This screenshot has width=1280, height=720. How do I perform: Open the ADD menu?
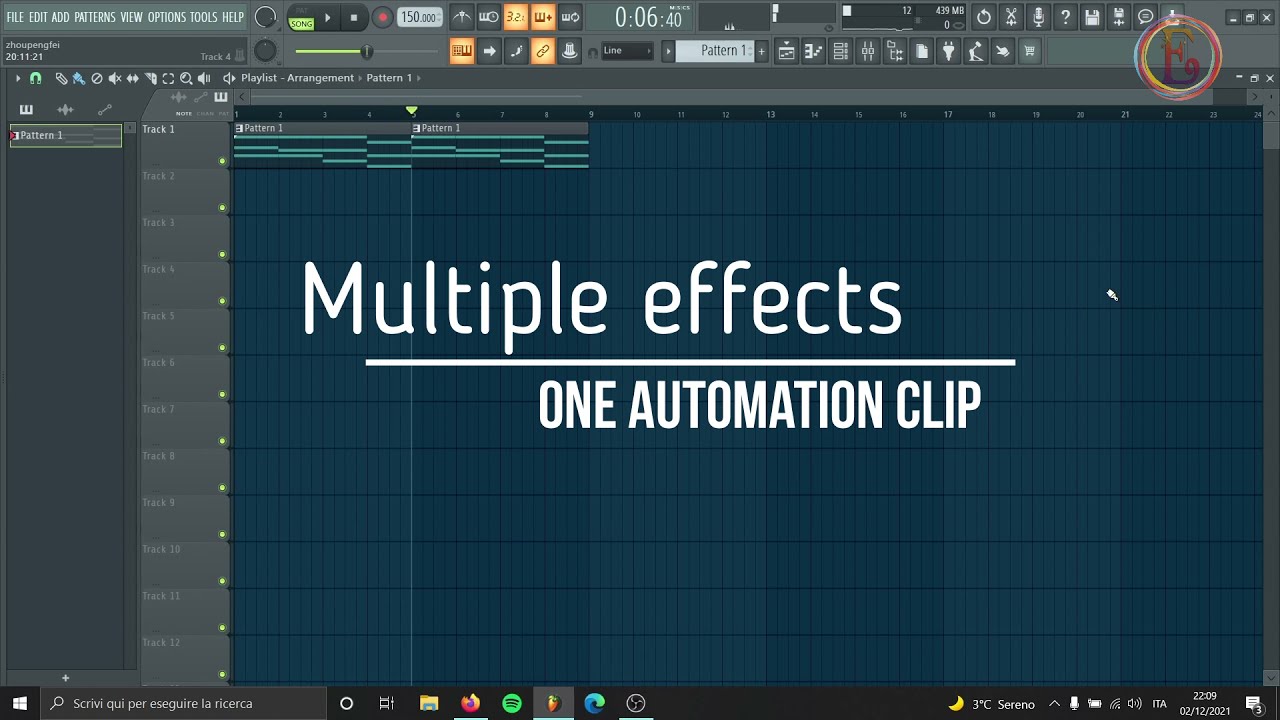tap(61, 17)
